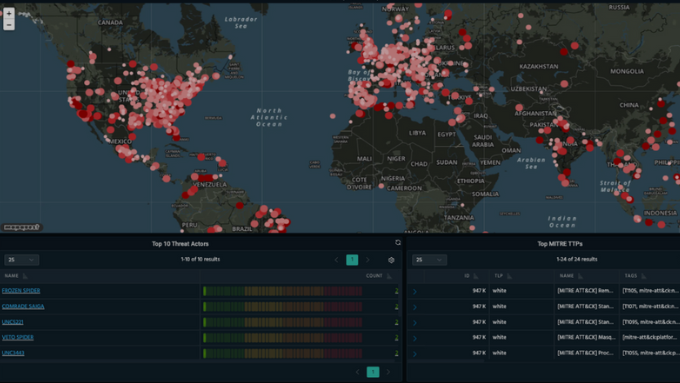Go to next page in Threat Actors footer

coord(388,372)
